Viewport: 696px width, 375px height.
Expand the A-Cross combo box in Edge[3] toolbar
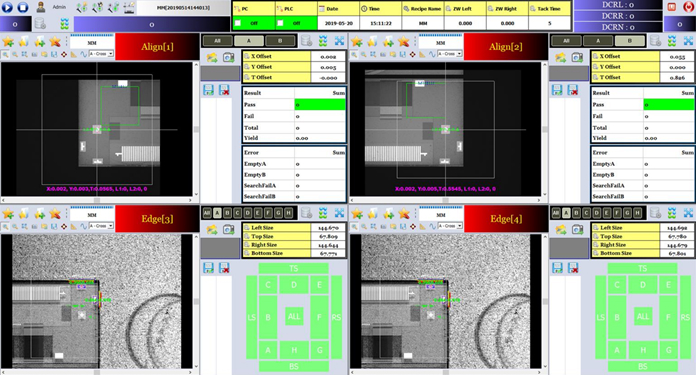(x=101, y=226)
